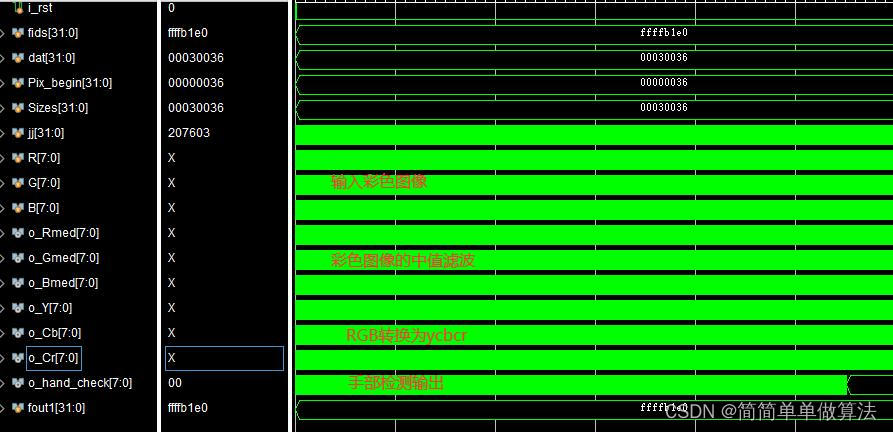This screenshot has width=893, height=432.
Task: Click the bus icon beside o_Gmed[7:0]
Action: 18,258
